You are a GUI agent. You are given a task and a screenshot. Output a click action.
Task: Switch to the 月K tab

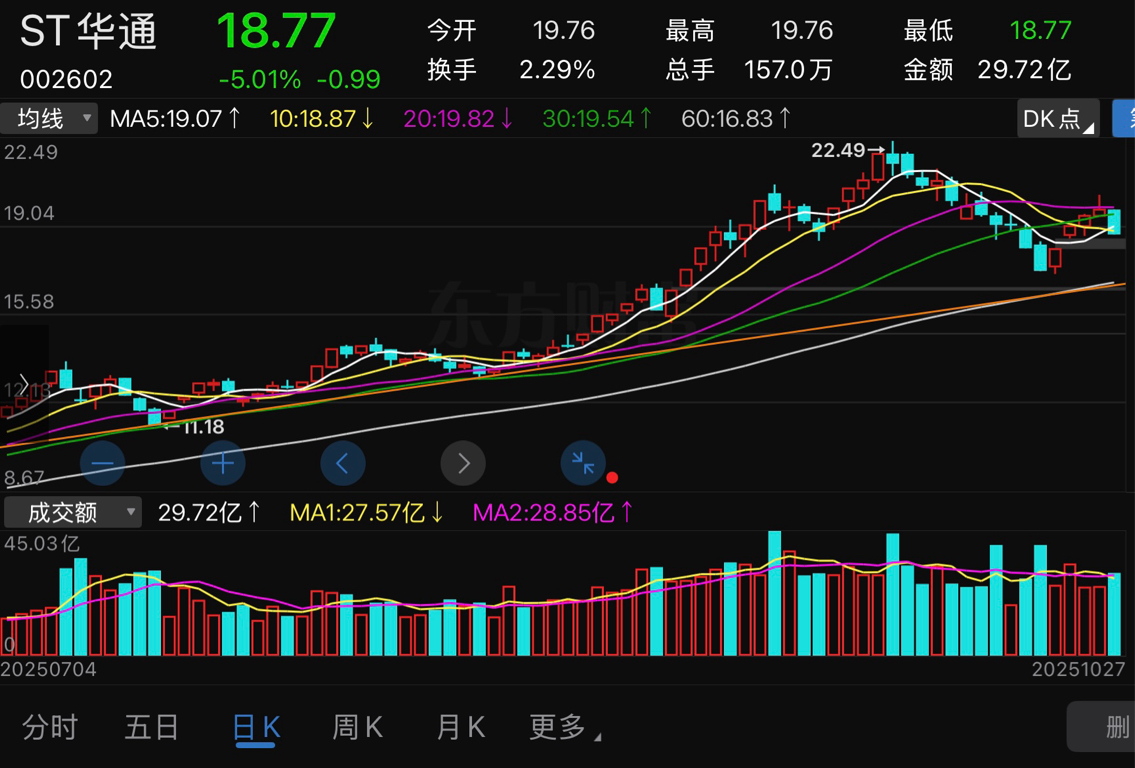click(460, 727)
